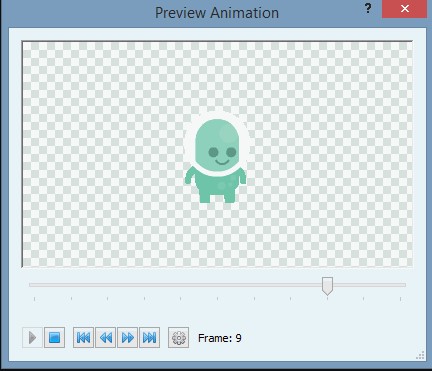432x371 pixels.
Task: Step forward one frame
Action: (127, 338)
